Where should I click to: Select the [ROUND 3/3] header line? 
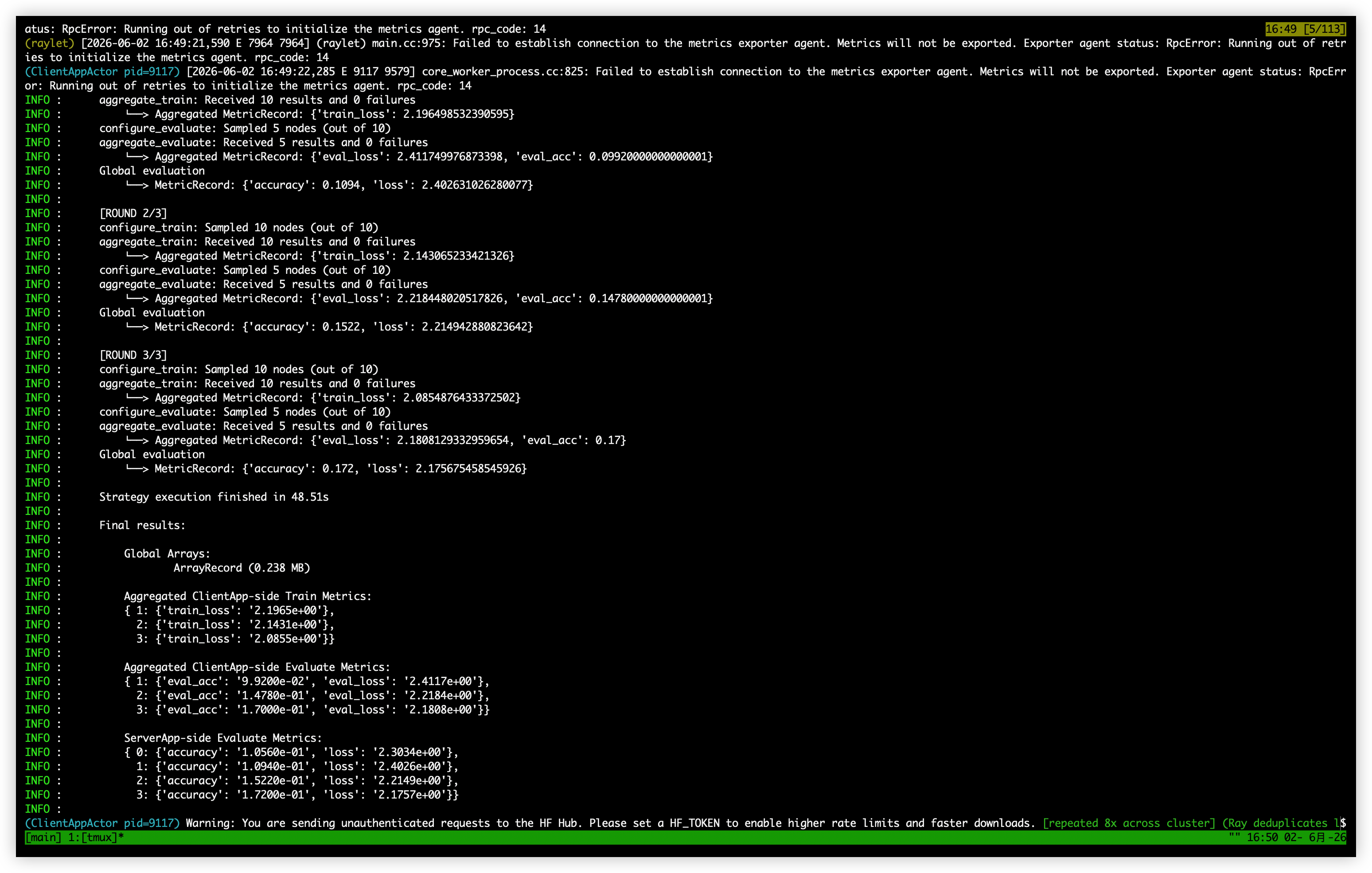click(133, 355)
